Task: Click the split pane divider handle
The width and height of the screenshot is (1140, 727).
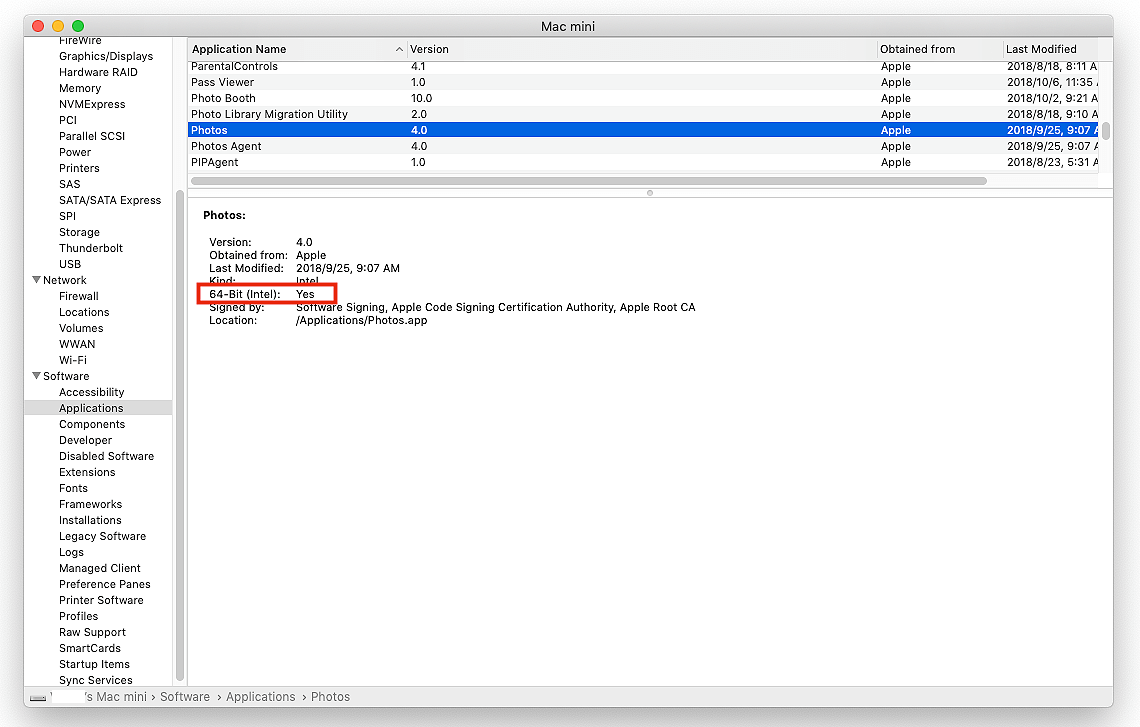Action: [650, 192]
